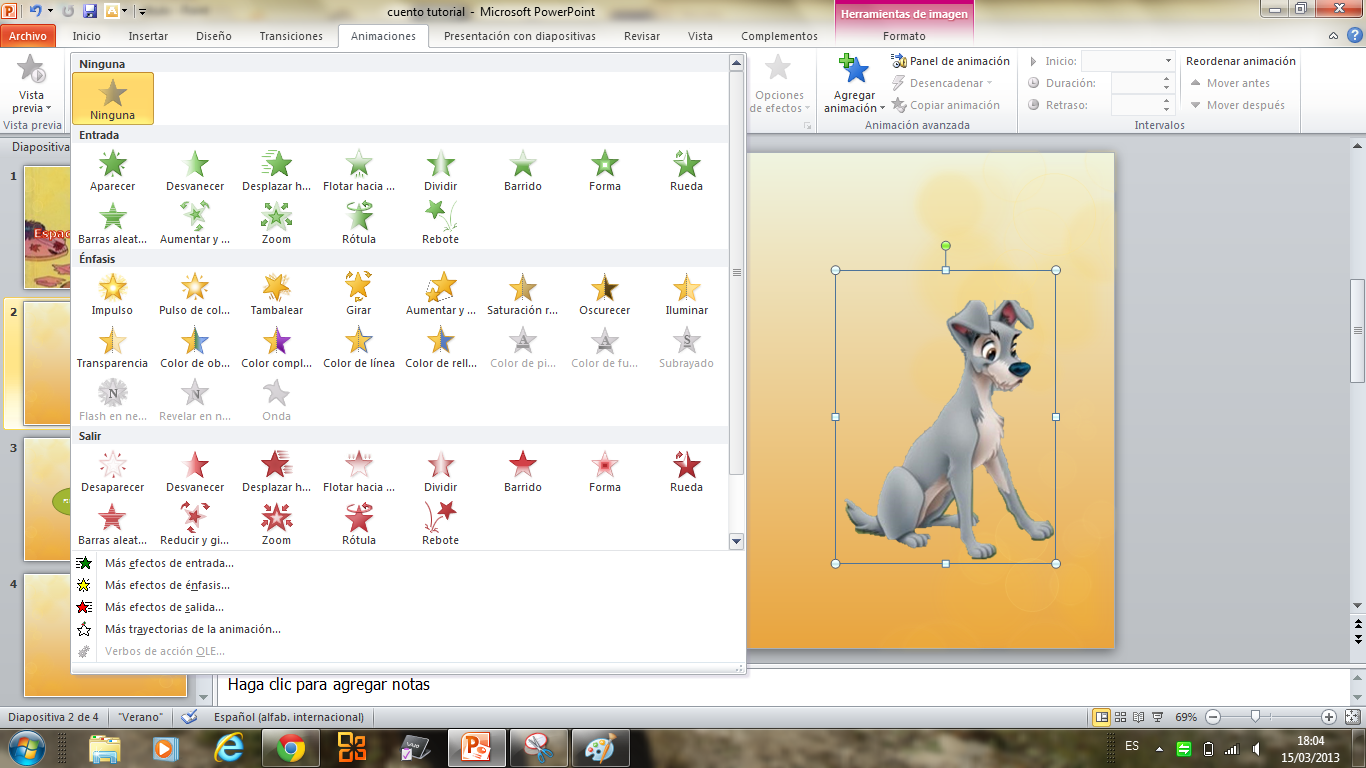Apply the Reducir y girar exit effect
Image resolution: width=1366 pixels, height=768 pixels.
(x=195, y=524)
